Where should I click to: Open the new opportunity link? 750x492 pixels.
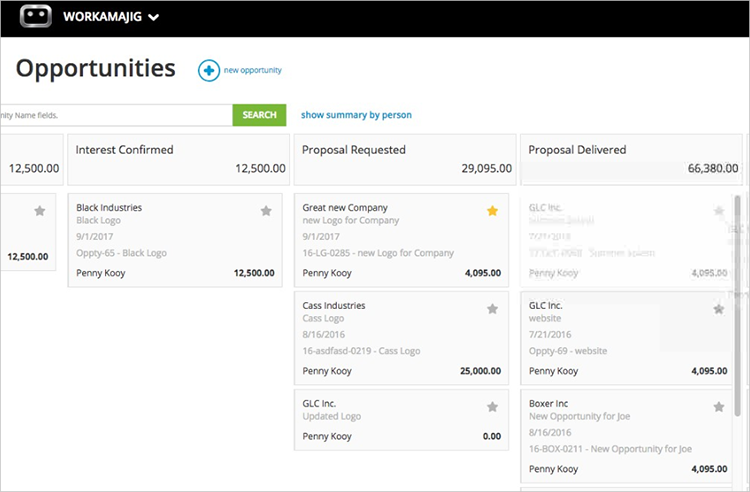click(x=253, y=70)
